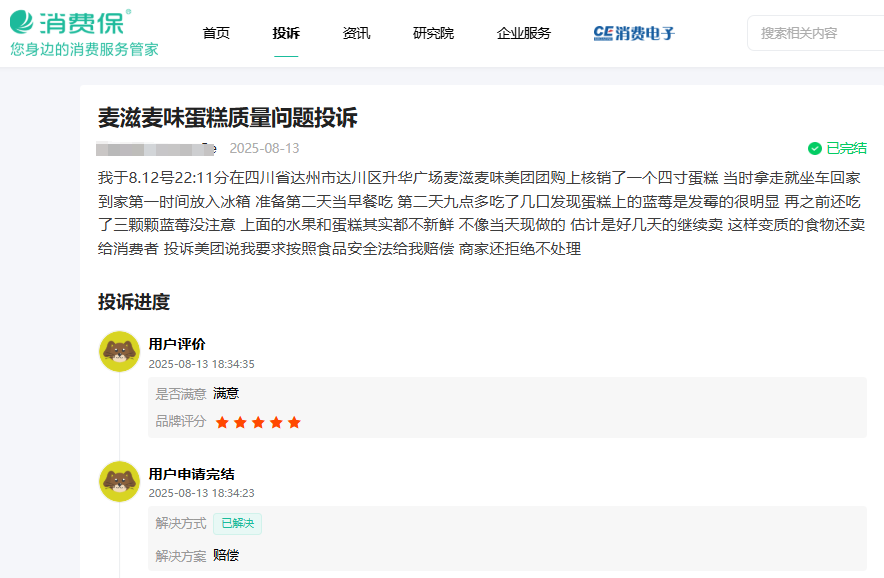The width and height of the screenshot is (884, 578).
Task: Click the 已完结 status text
Action: [x=846, y=148]
